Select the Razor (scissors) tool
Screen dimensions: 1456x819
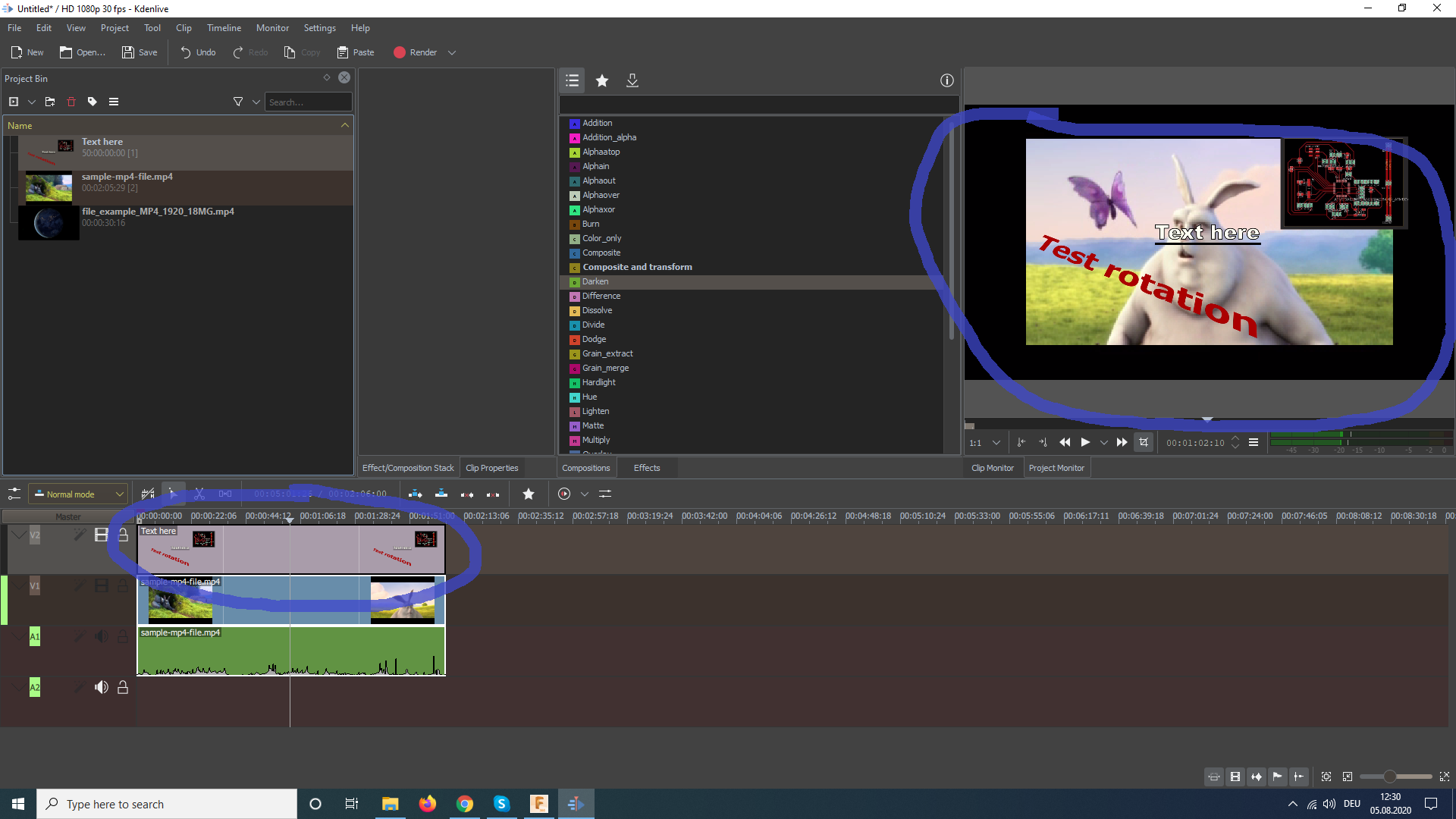click(199, 494)
